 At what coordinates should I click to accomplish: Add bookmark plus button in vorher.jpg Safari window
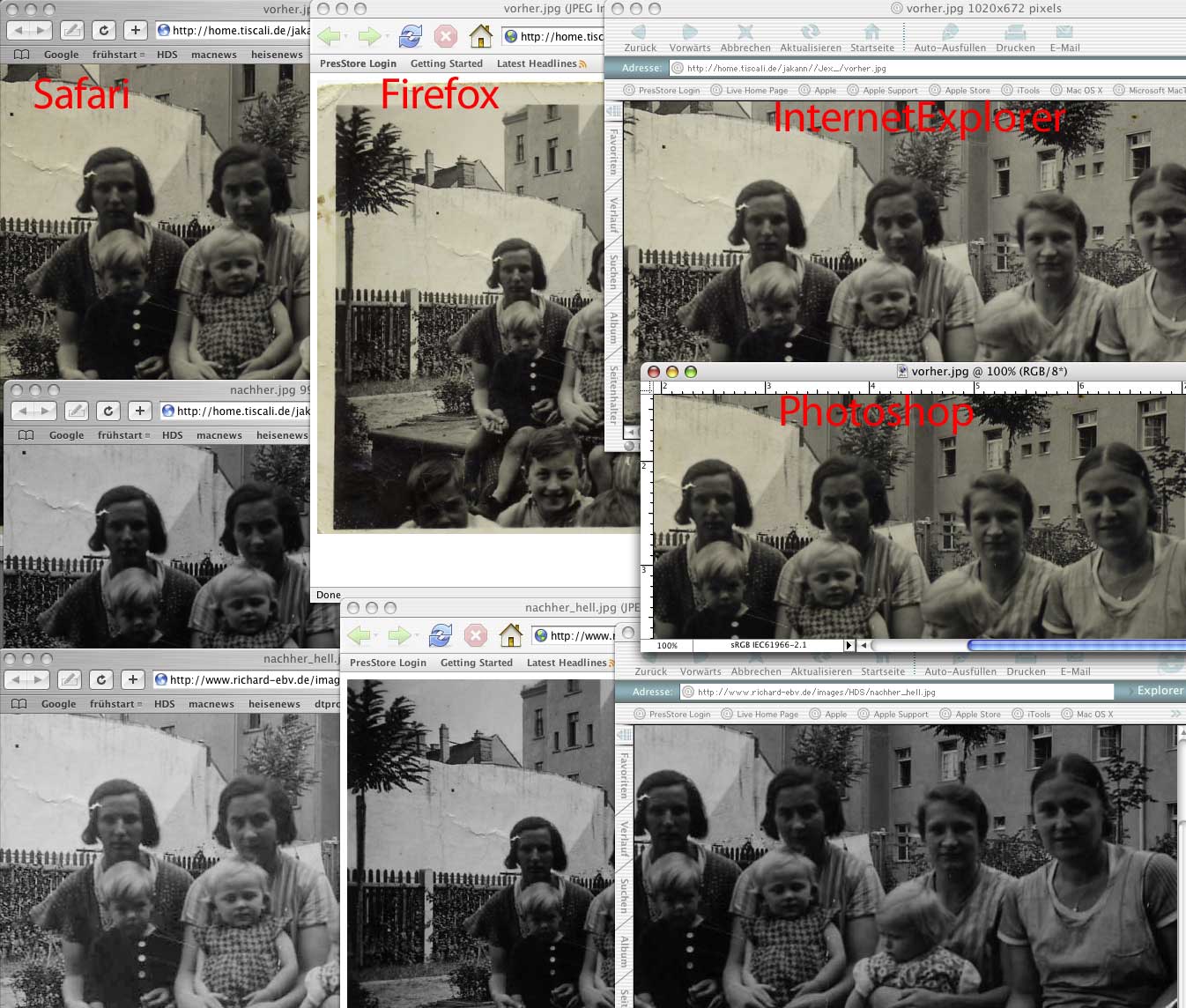135,30
